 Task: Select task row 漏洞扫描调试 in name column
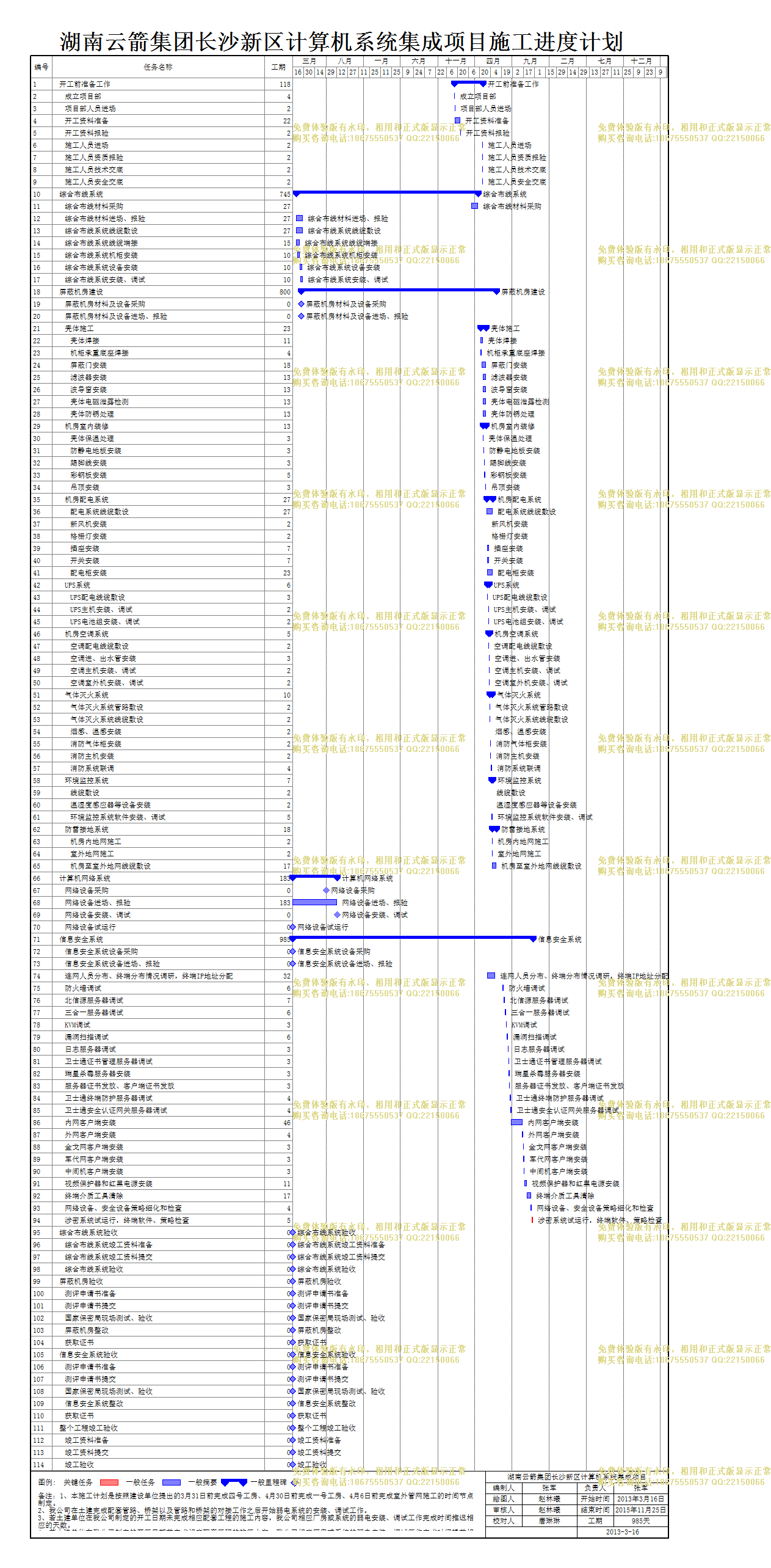coord(157,1037)
